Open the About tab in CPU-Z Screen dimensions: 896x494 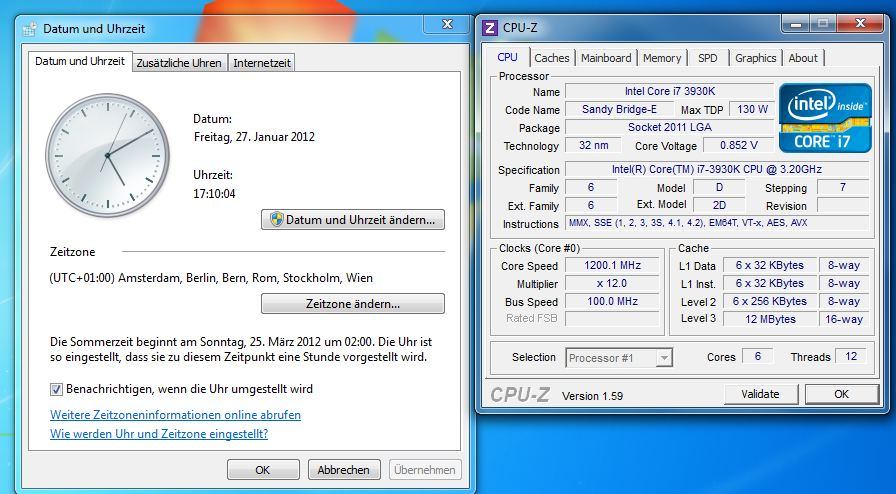tap(803, 58)
